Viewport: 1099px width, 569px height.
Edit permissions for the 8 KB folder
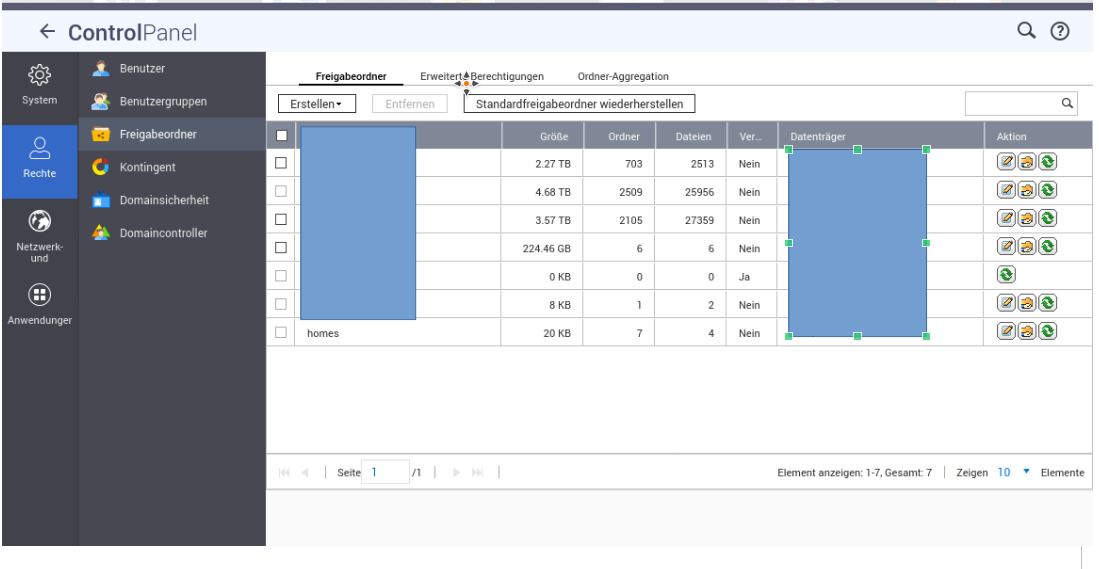(x=1027, y=303)
